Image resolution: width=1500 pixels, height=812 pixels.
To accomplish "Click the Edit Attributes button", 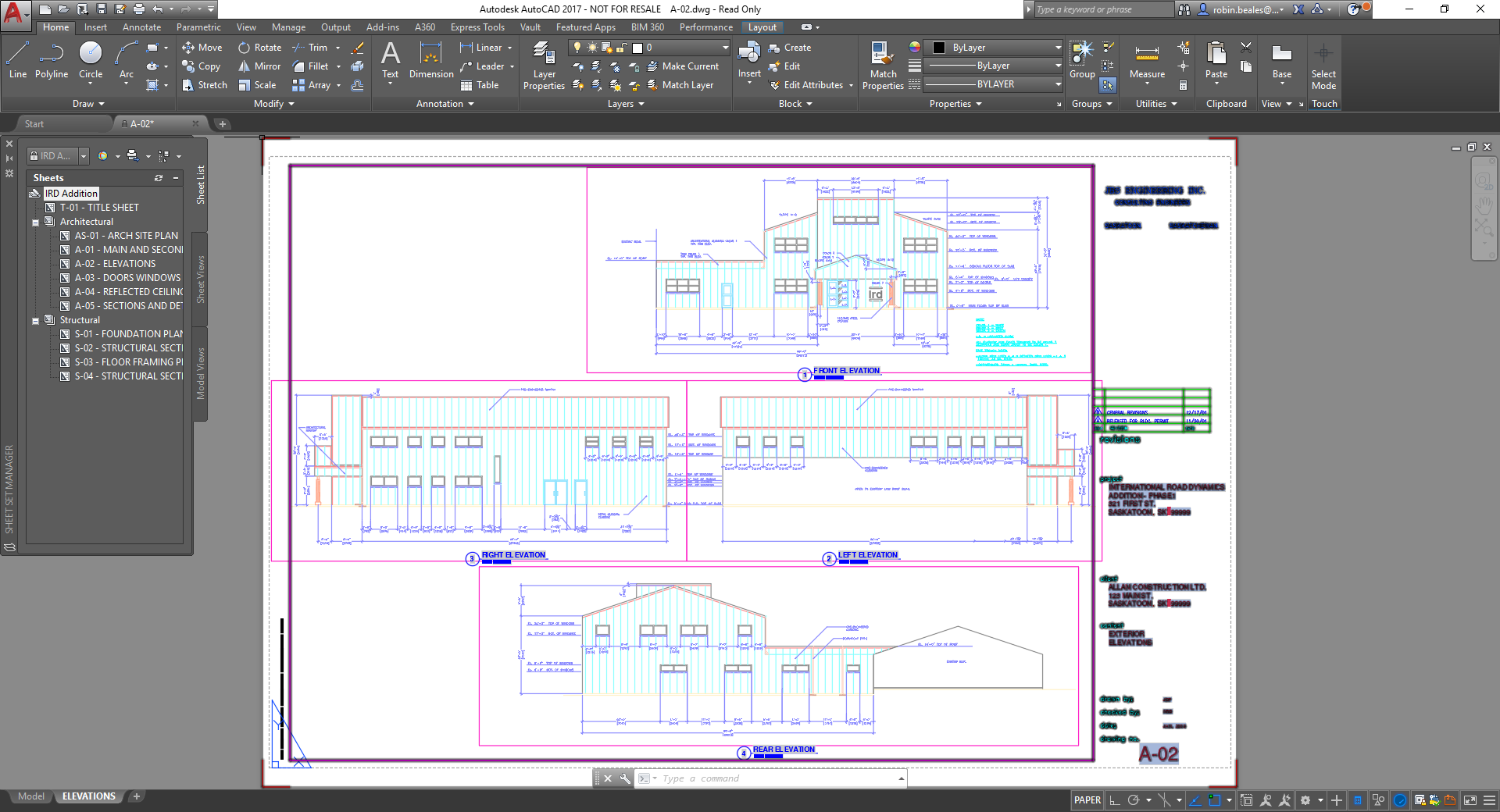I will click(812, 85).
